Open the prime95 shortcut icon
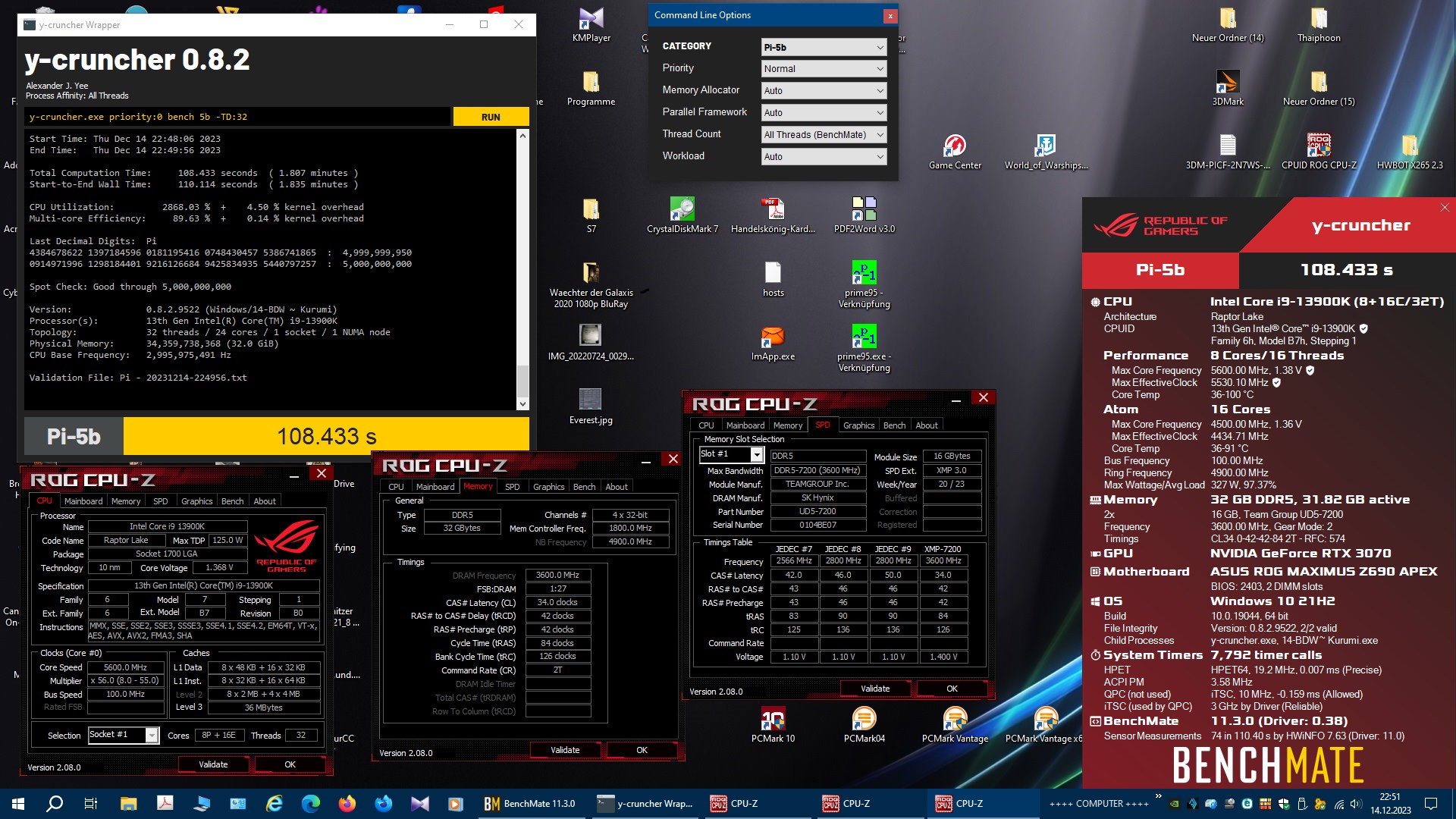The height and width of the screenshot is (819, 1456). point(864,284)
